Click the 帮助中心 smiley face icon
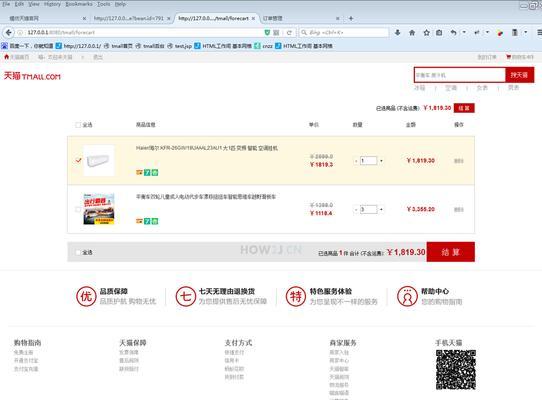The width and height of the screenshot is (542, 400). coord(408,296)
